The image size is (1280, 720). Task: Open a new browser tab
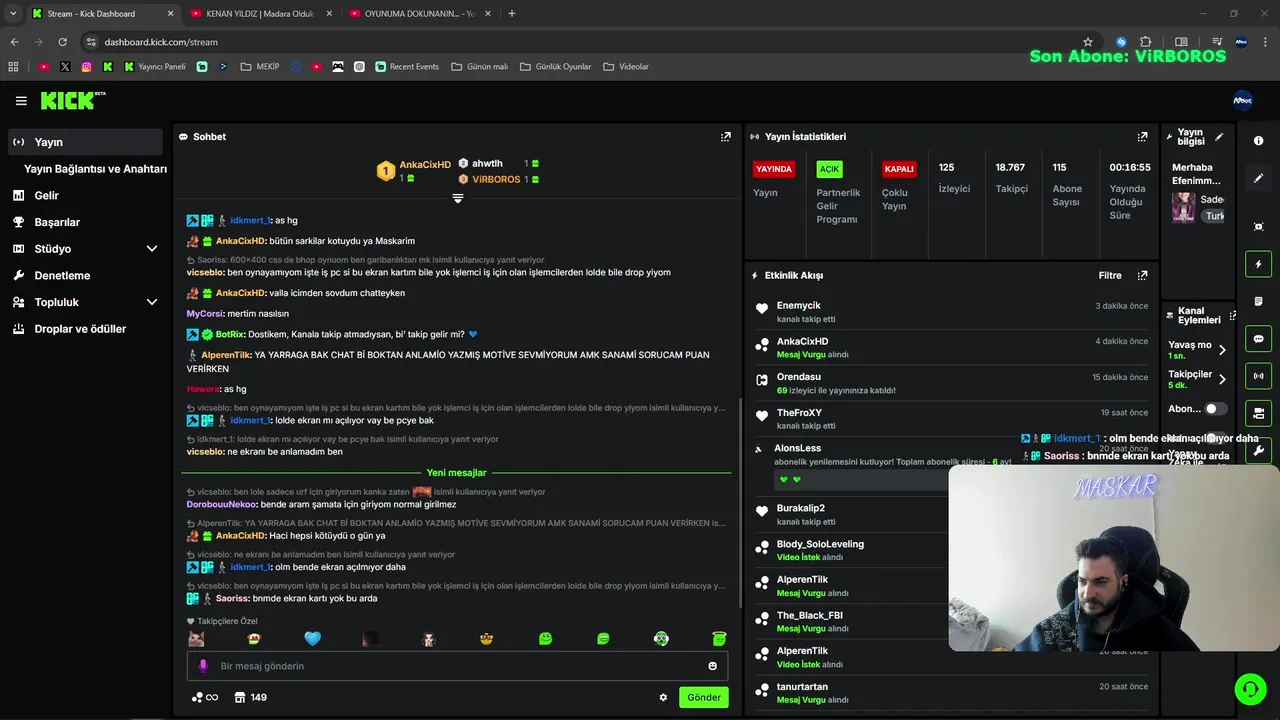click(512, 13)
